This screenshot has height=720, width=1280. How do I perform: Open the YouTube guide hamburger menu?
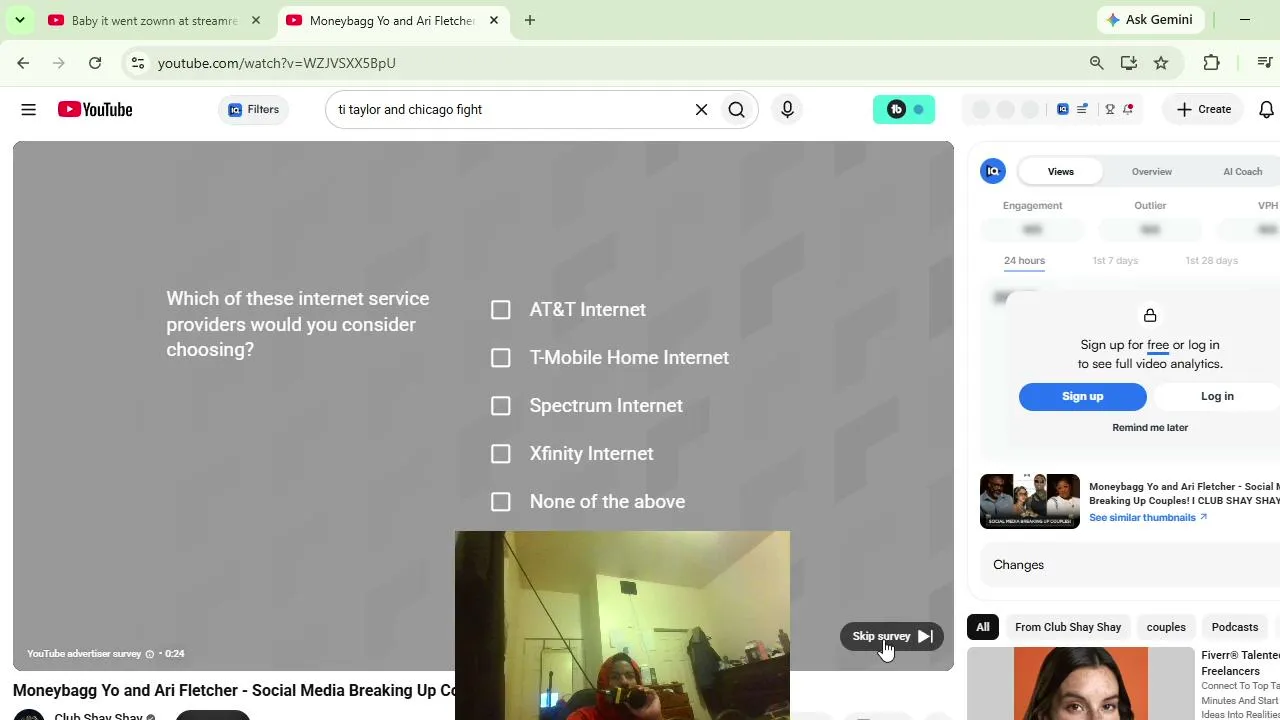coord(28,110)
